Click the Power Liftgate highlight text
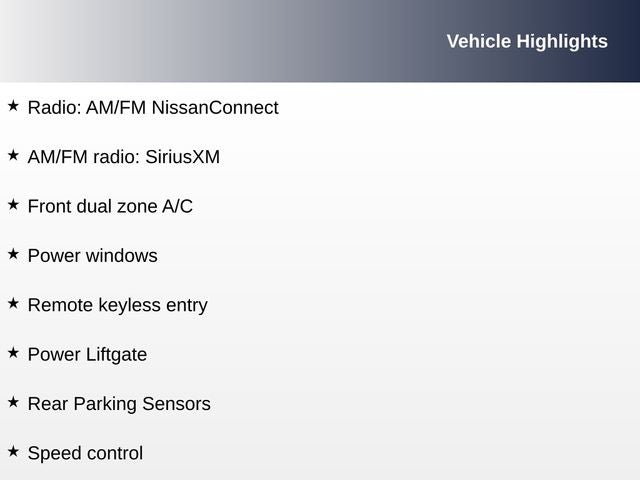640x480 pixels. click(x=87, y=355)
